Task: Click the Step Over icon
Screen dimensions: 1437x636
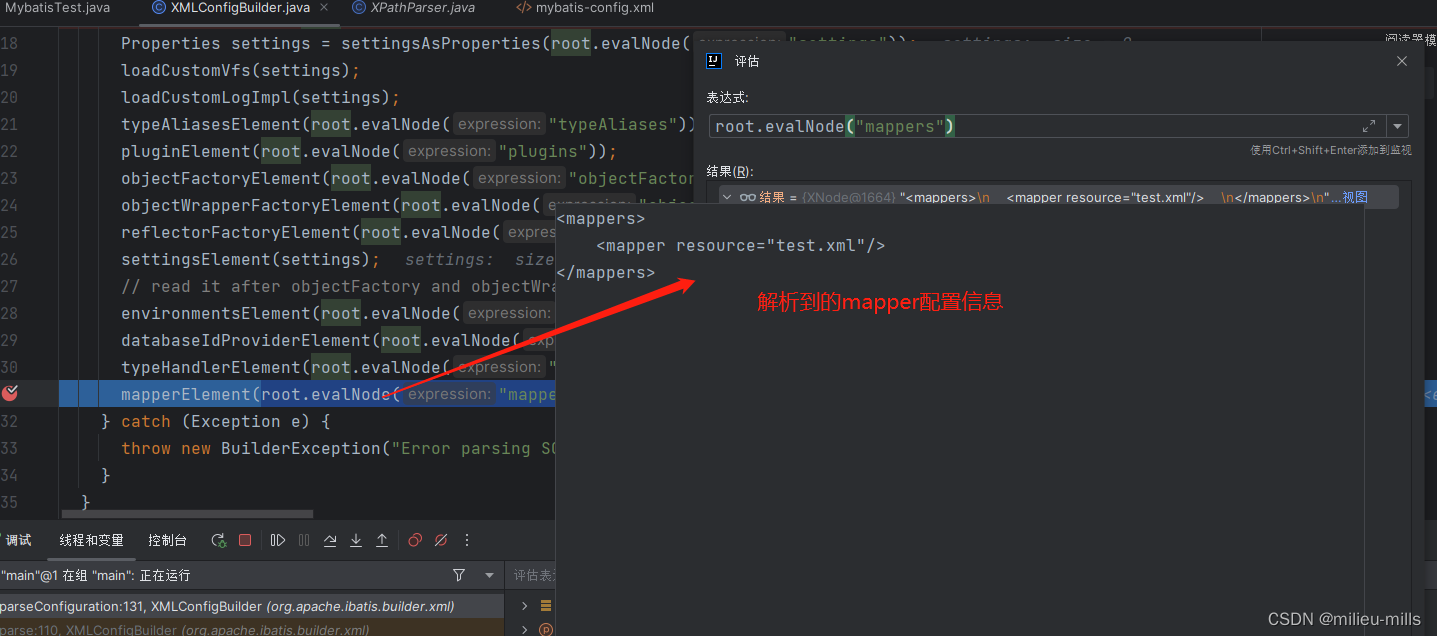Action: point(330,540)
